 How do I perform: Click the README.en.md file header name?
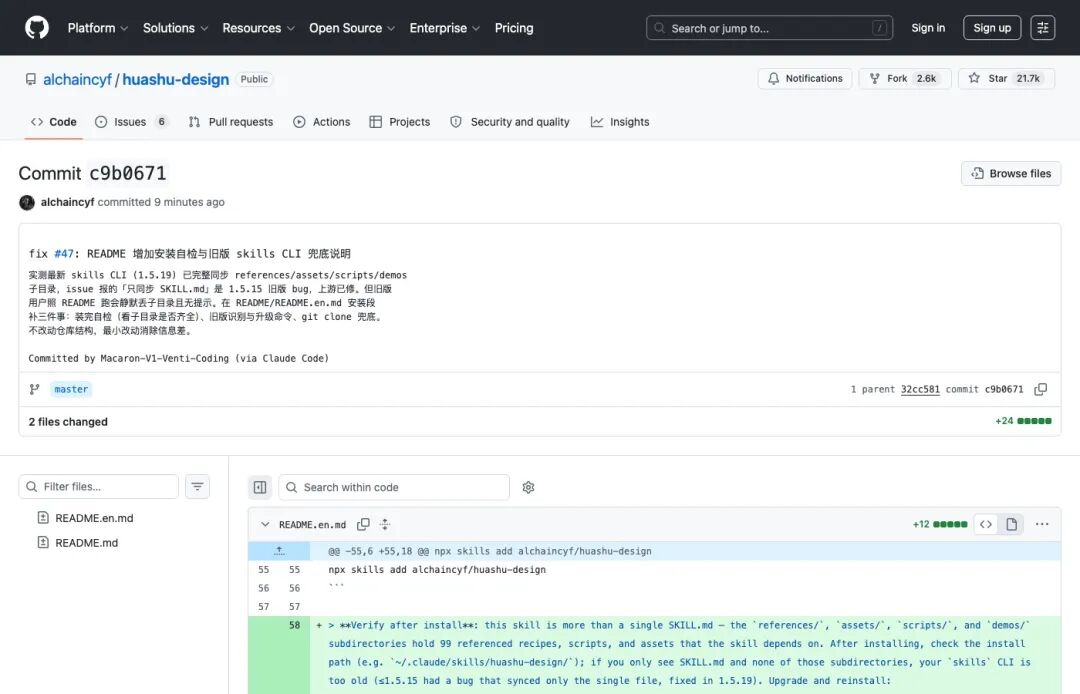pos(312,525)
